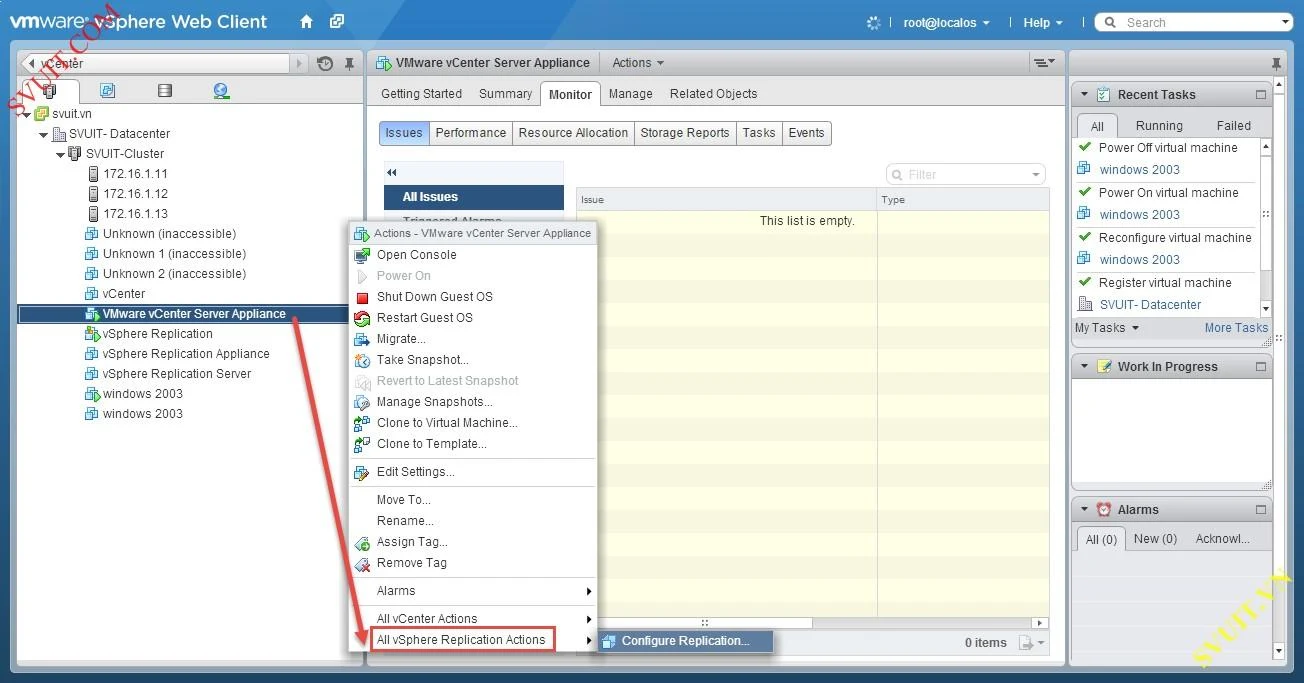The image size is (1304, 683).
Task: Click the Clone to Virtual Machine icon
Action: coord(362,423)
